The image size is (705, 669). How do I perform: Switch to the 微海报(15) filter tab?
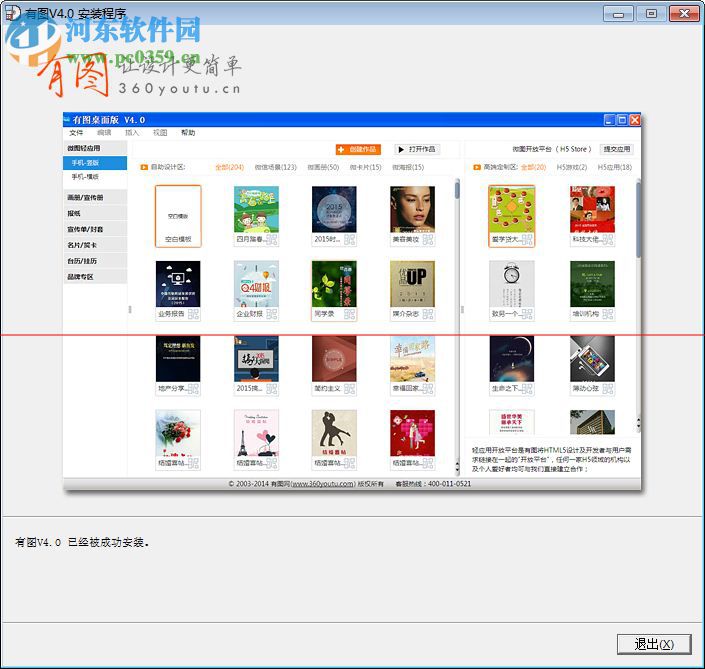click(x=408, y=167)
